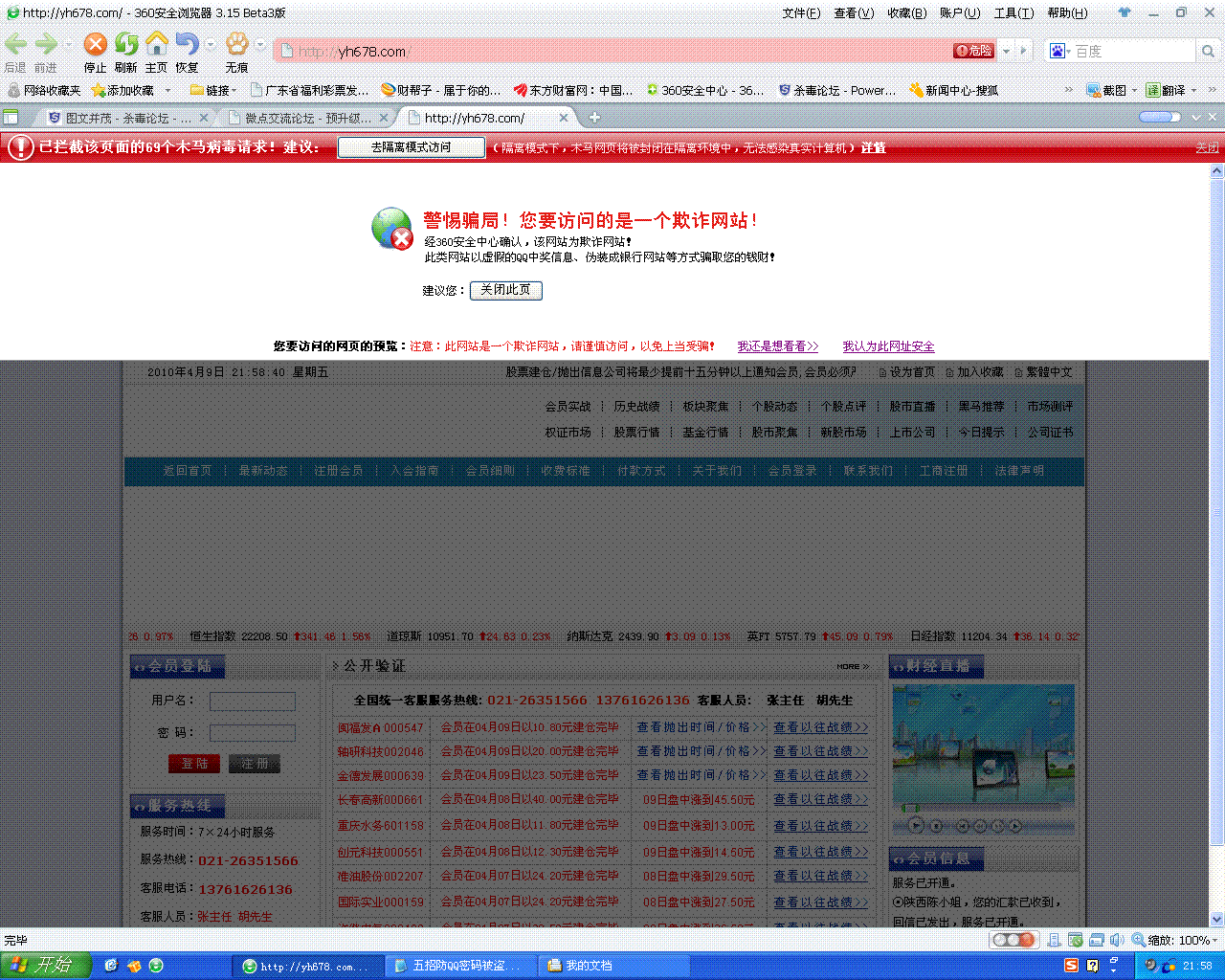Click the 去隔离模式访问 button
Viewport: 1225px width, 980px height.
point(411,147)
